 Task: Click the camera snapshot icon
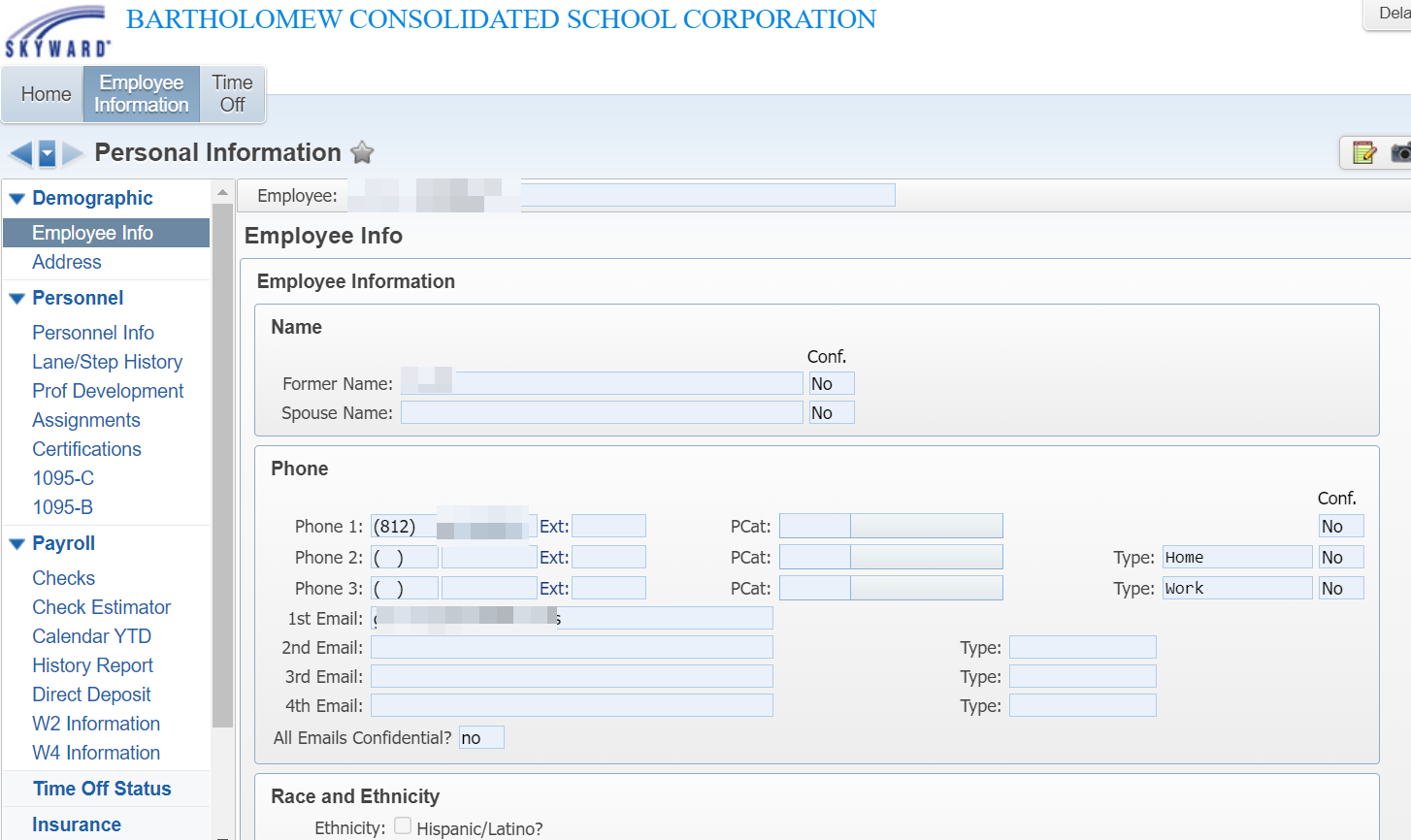pyautogui.click(x=1401, y=152)
